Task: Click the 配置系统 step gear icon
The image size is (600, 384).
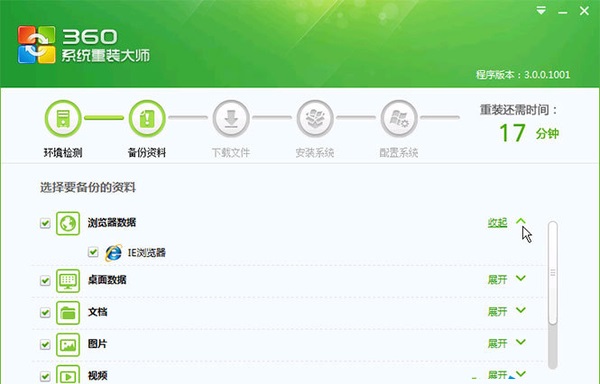Action: click(x=399, y=119)
